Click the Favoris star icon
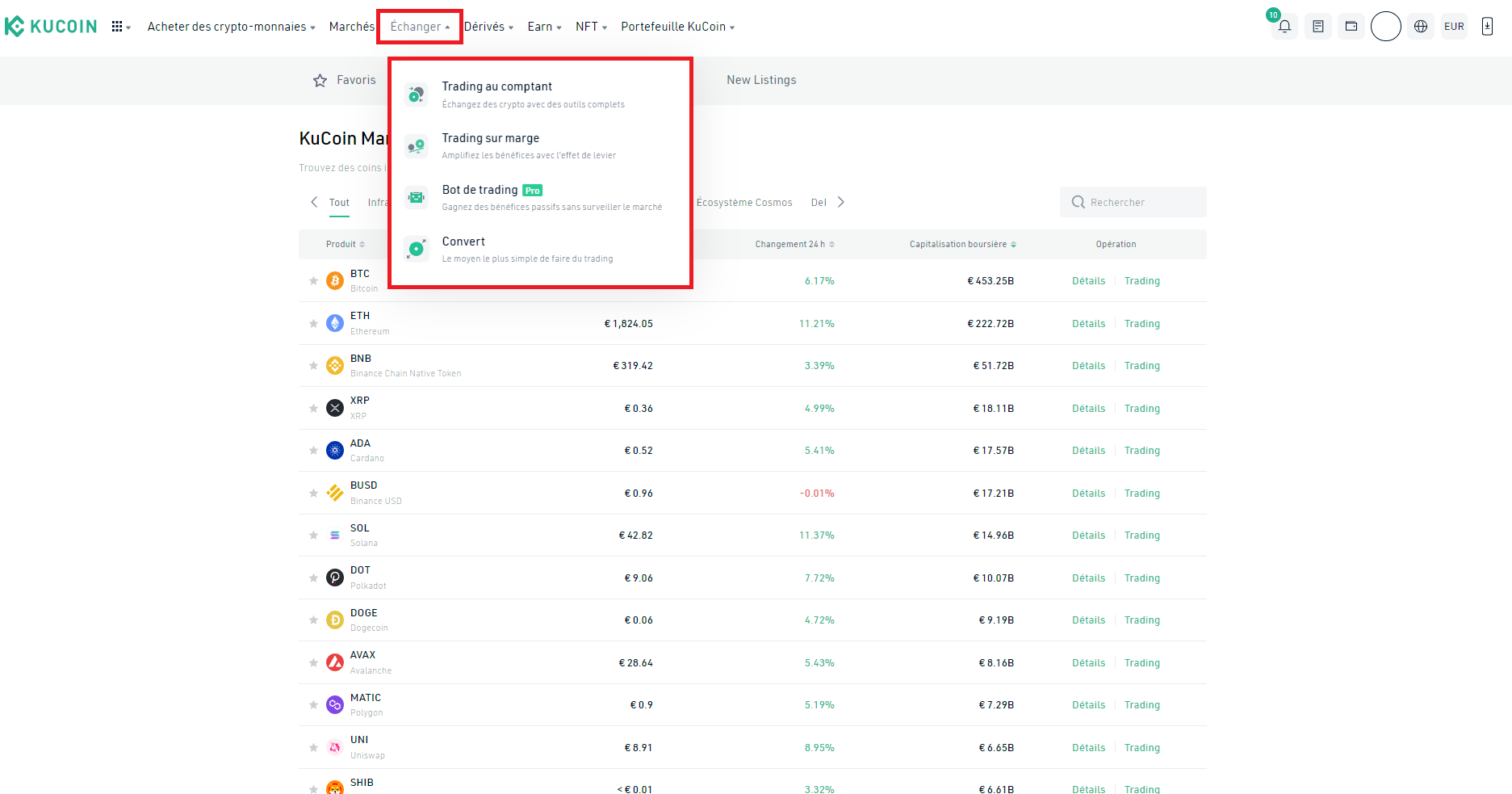This screenshot has height=794, width=1512. tap(320, 80)
